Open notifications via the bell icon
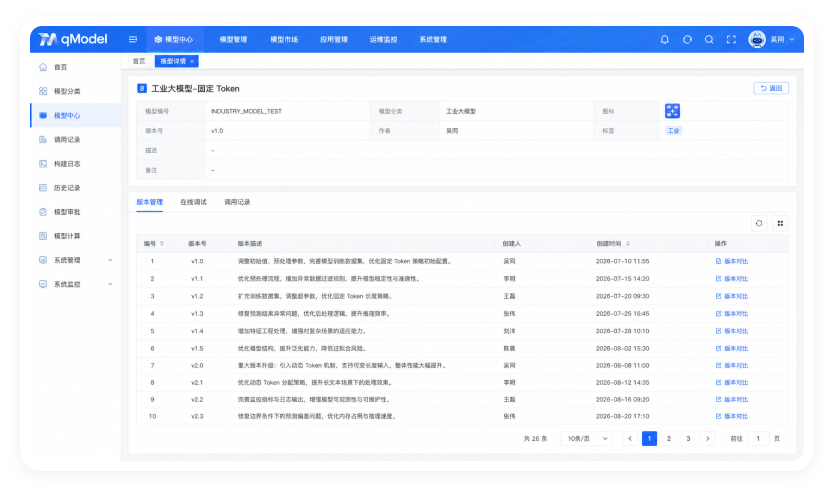 [664, 39]
